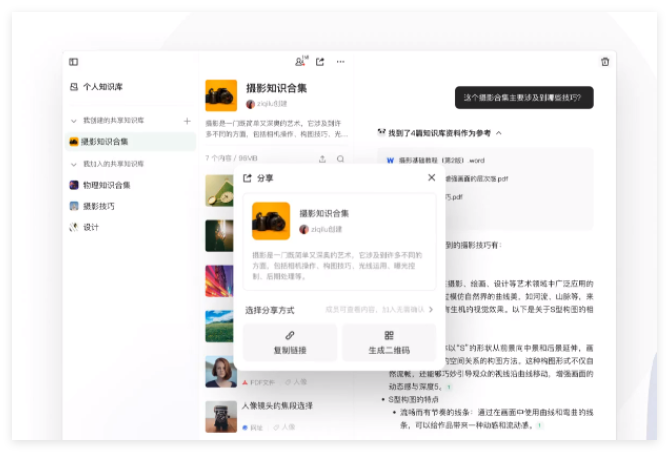Open the member management icon
Screen dimensions: 669x452
click(x=300, y=61)
